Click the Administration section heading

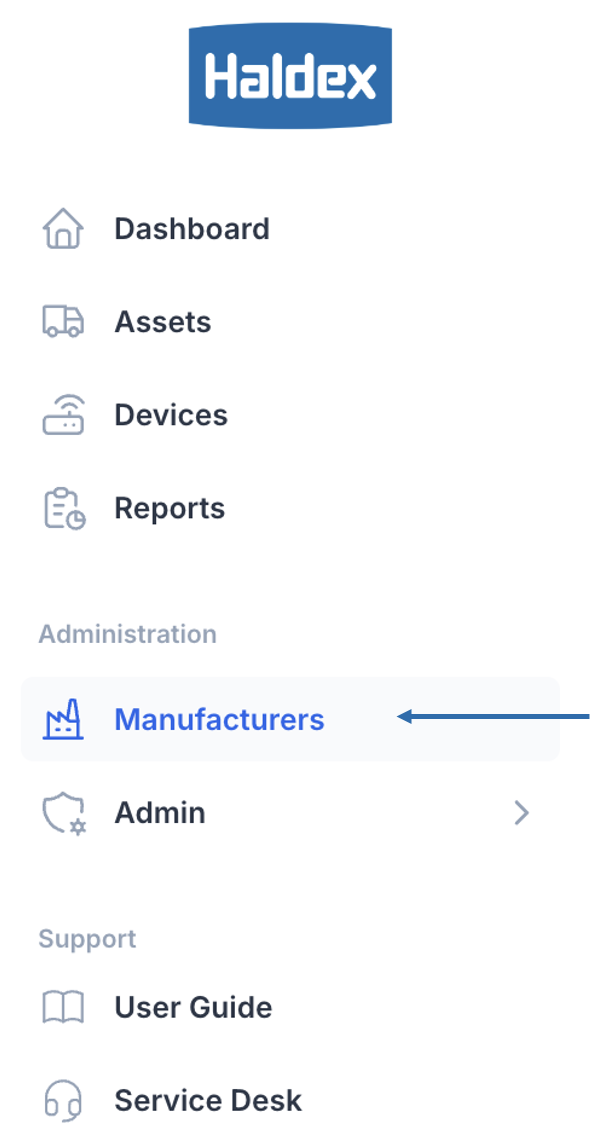[128, 634]
